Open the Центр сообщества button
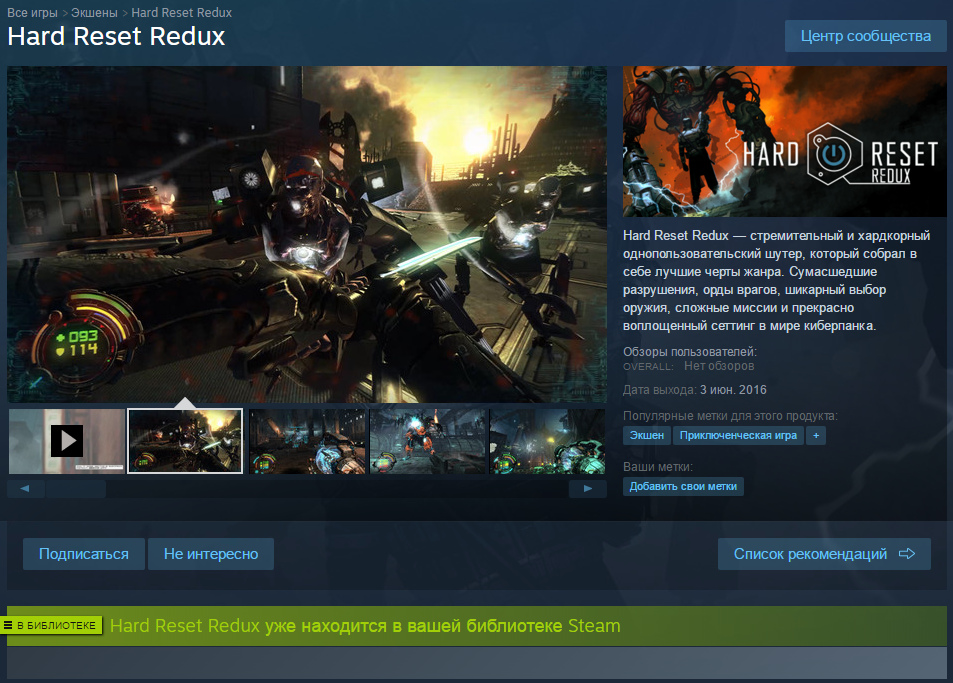 click(865, 36)
